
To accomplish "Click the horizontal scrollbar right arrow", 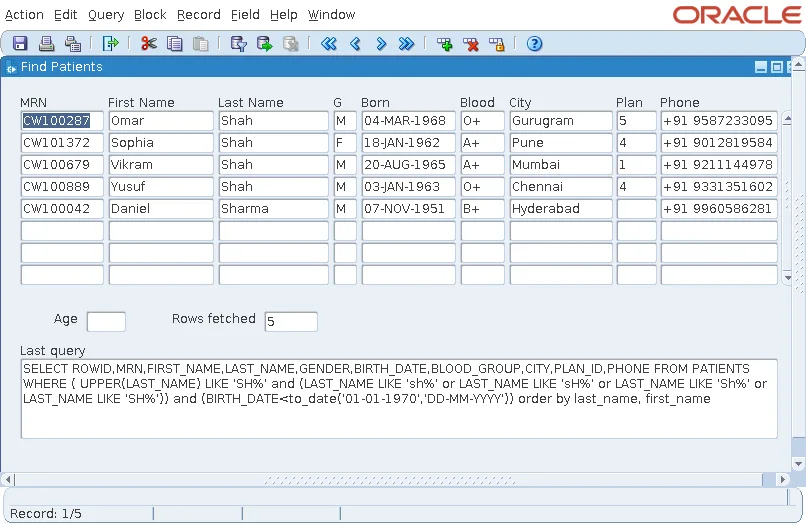I will (x=782, y=480).
